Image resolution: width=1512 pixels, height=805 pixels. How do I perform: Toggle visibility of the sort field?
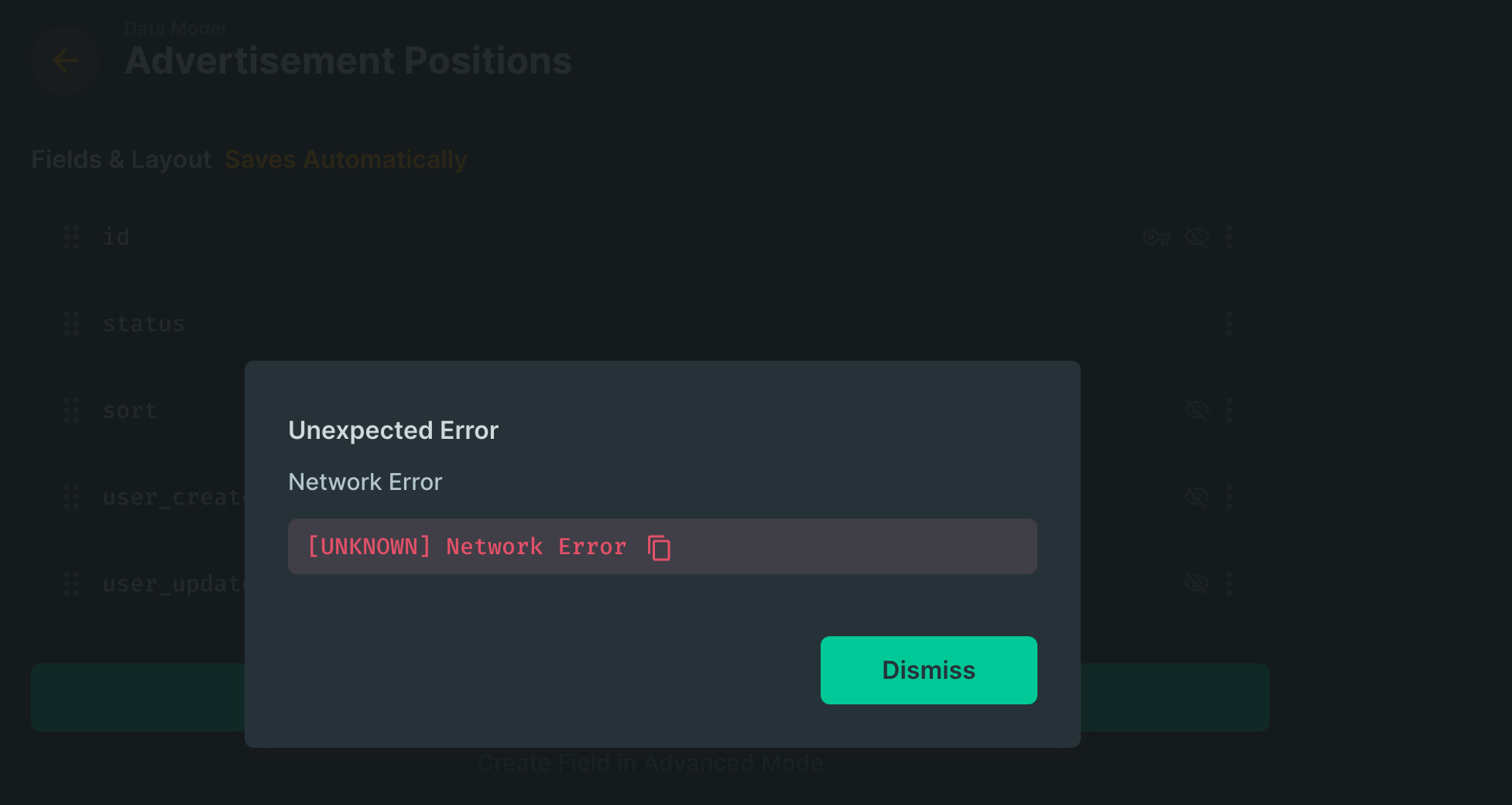(x=1195, y=410)
